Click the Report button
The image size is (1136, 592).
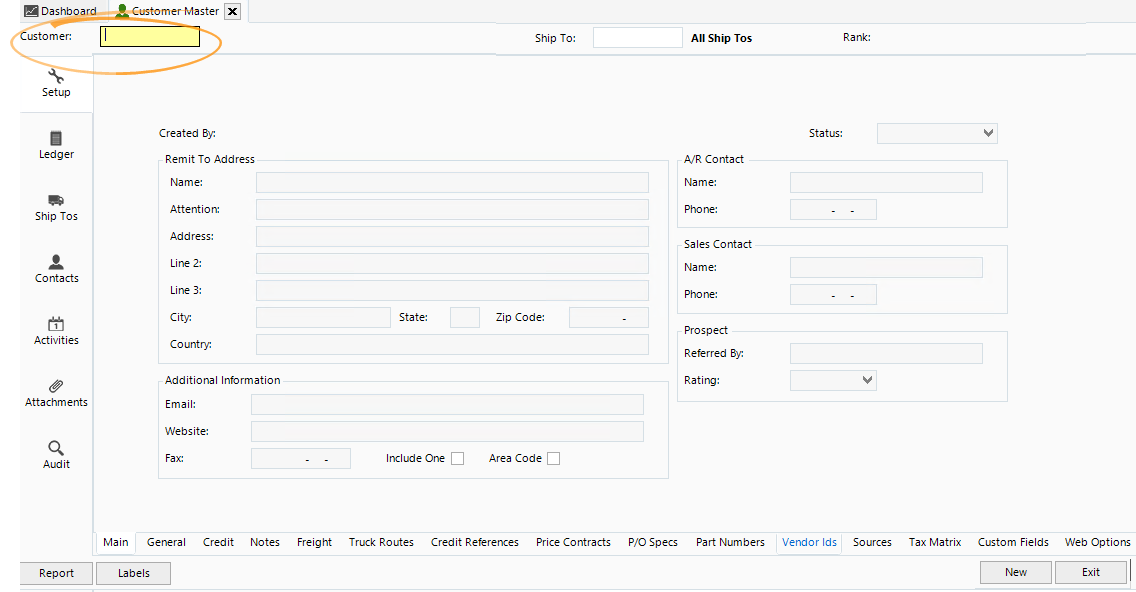click(x=56, y=572)
